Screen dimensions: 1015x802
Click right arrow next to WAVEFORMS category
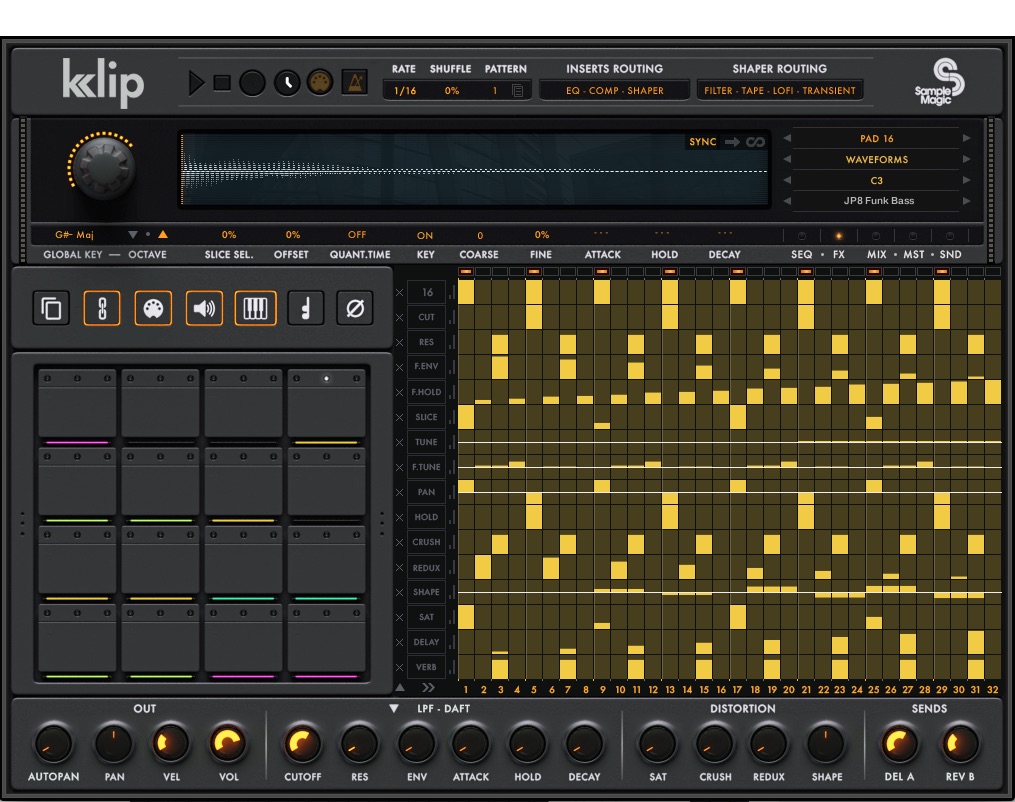click(x=966, y=159)
